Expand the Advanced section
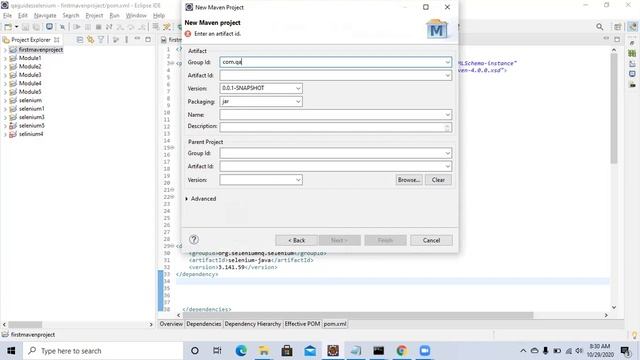 pos(187,199)
